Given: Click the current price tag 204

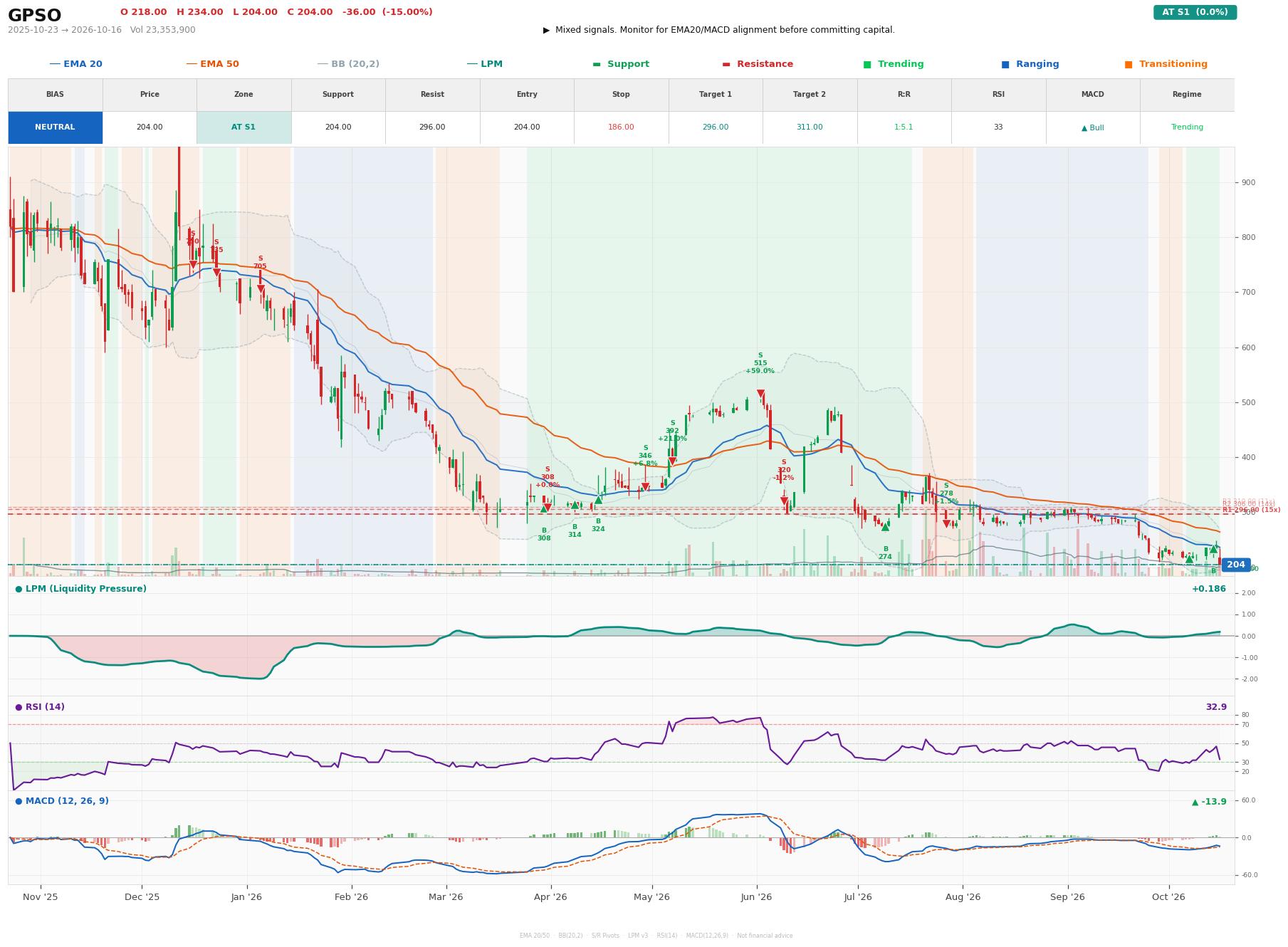Looking at the screenshot, I should click(1235, 565).
